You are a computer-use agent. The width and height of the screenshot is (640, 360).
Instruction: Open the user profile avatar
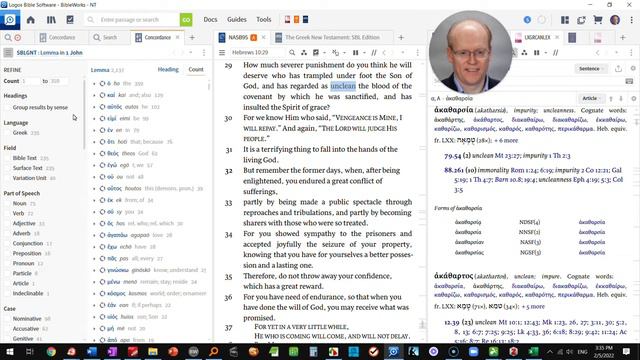tap(615, 20)
